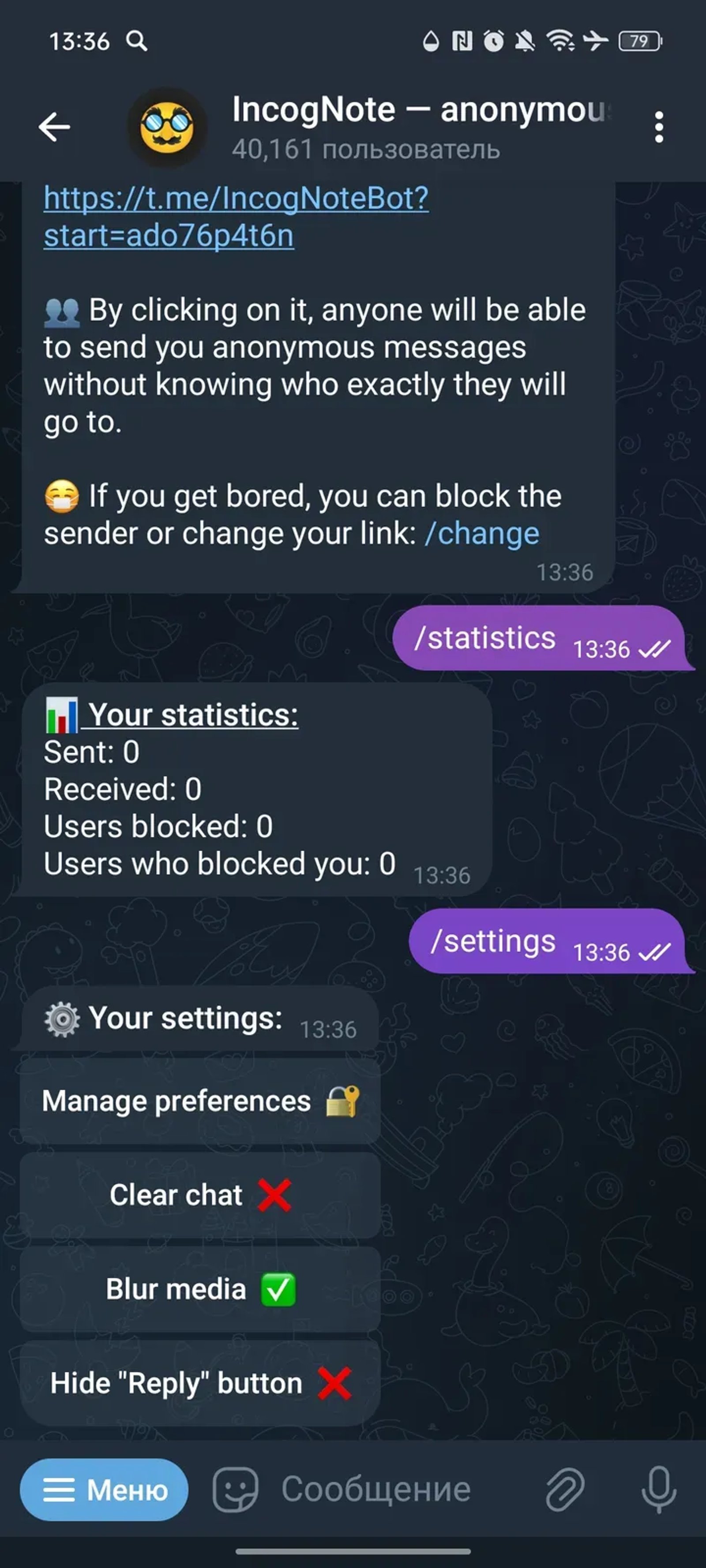Tap the three-dot overflow menu icon
706x1568 pixels.
tap(659, 126)
